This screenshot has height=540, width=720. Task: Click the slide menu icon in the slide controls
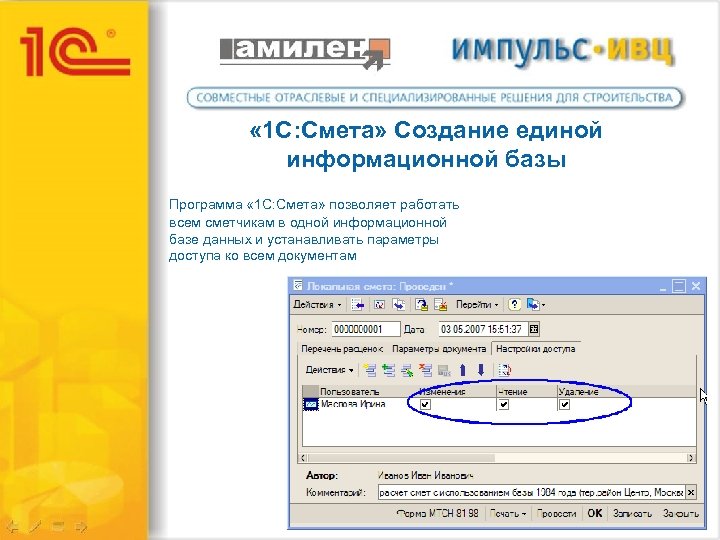click(x=58, y=526)
